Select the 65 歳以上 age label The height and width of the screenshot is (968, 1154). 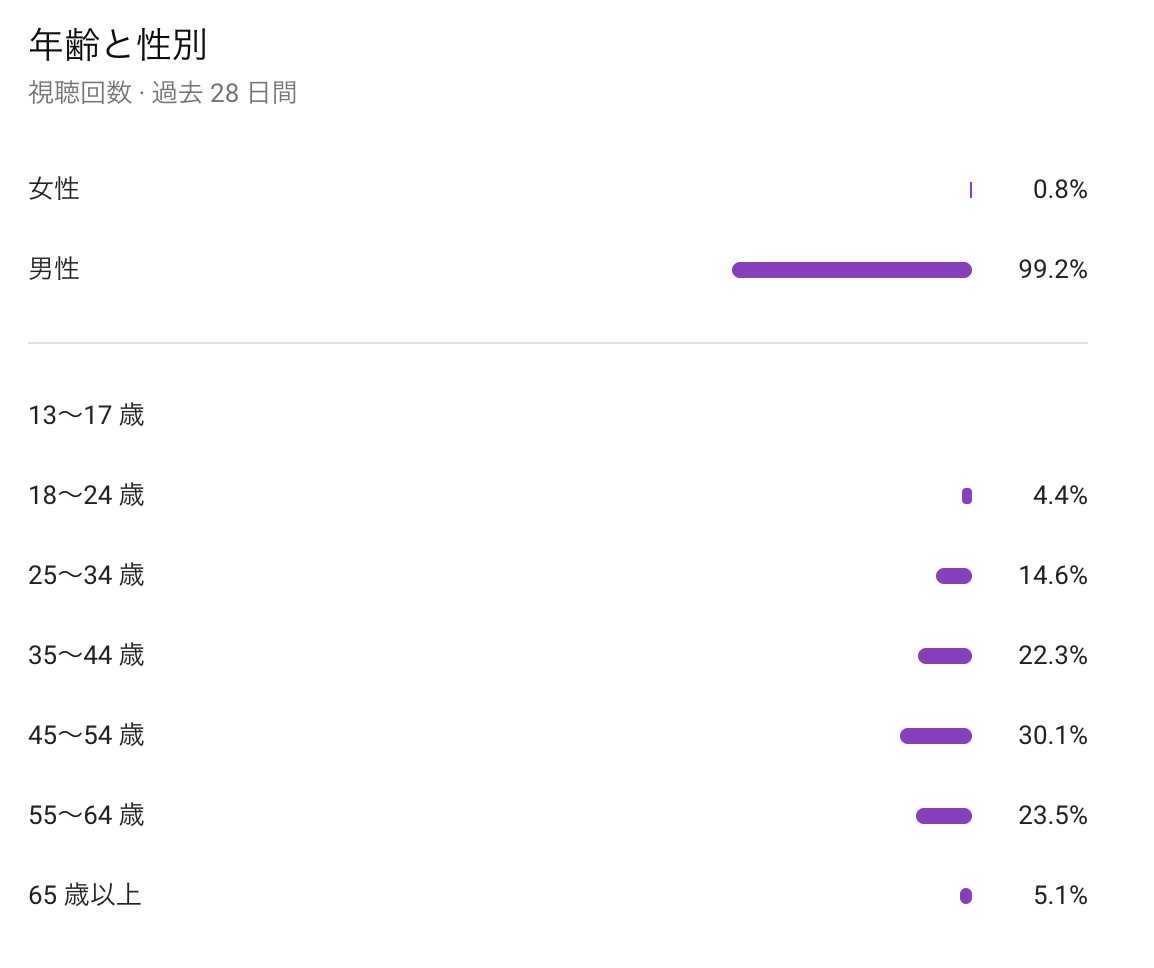(x=85, y=895)
